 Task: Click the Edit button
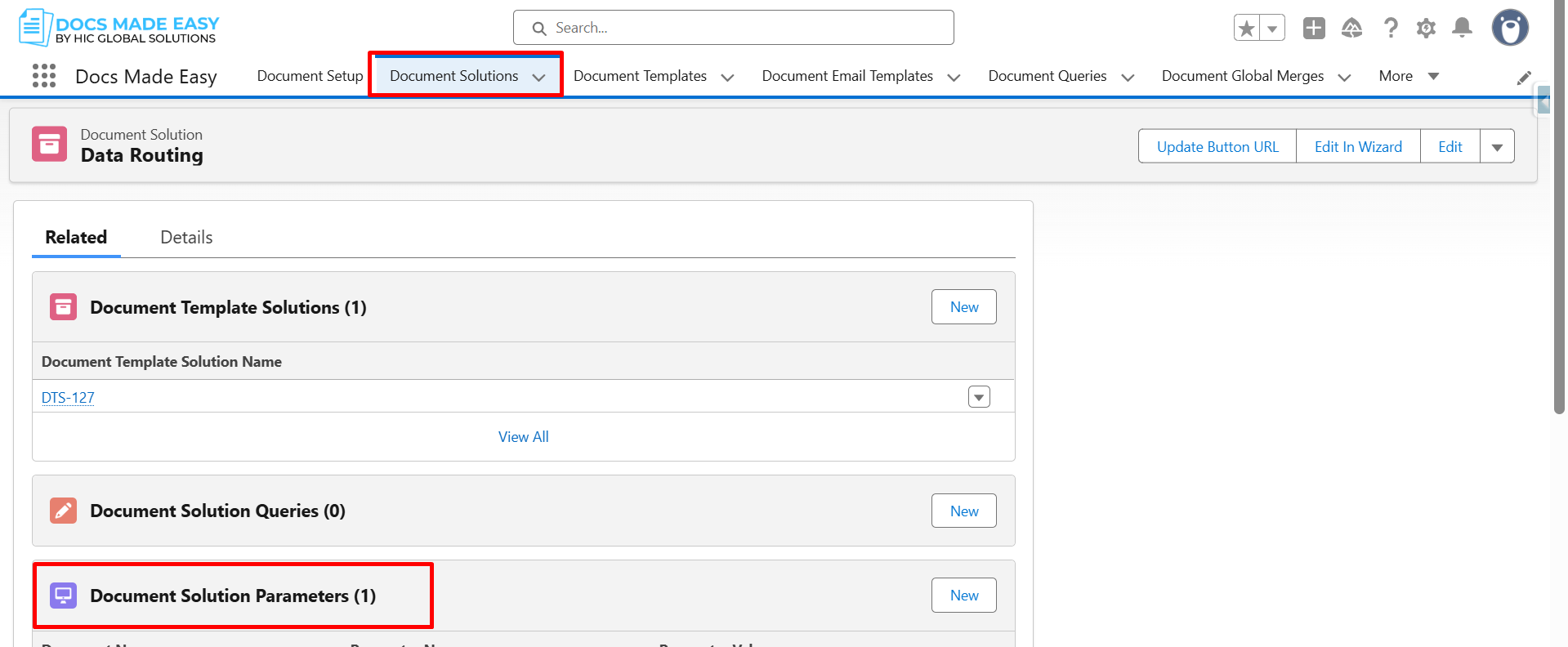pos(1450,146)
